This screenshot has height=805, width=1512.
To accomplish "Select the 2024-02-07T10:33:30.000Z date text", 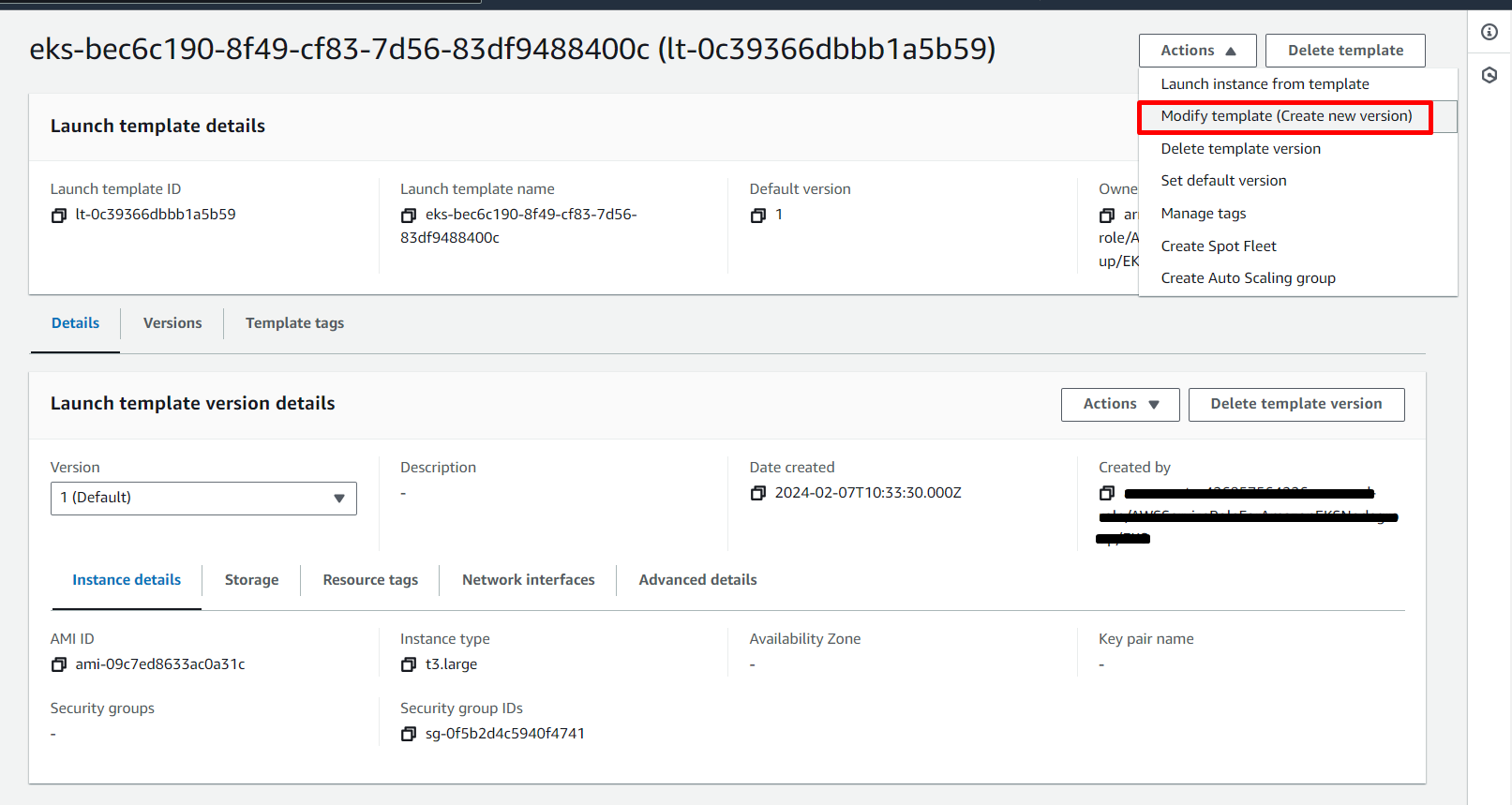I will point(868,493).
